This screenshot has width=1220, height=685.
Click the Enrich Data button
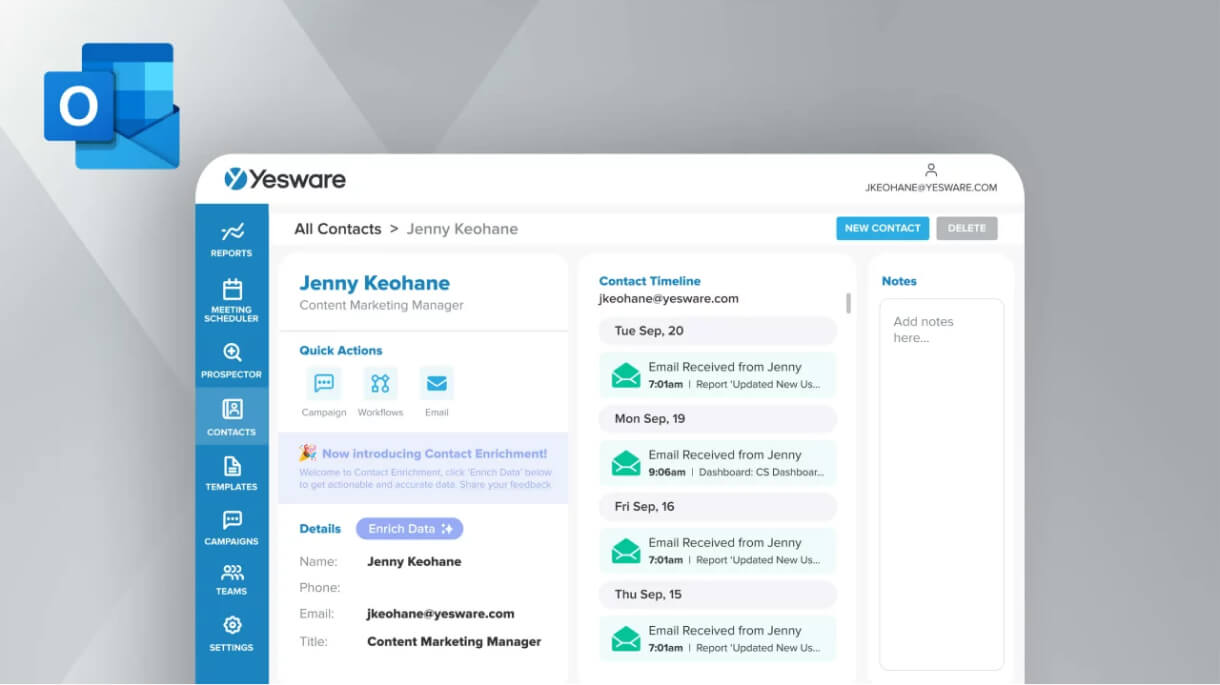coord(409,528)
